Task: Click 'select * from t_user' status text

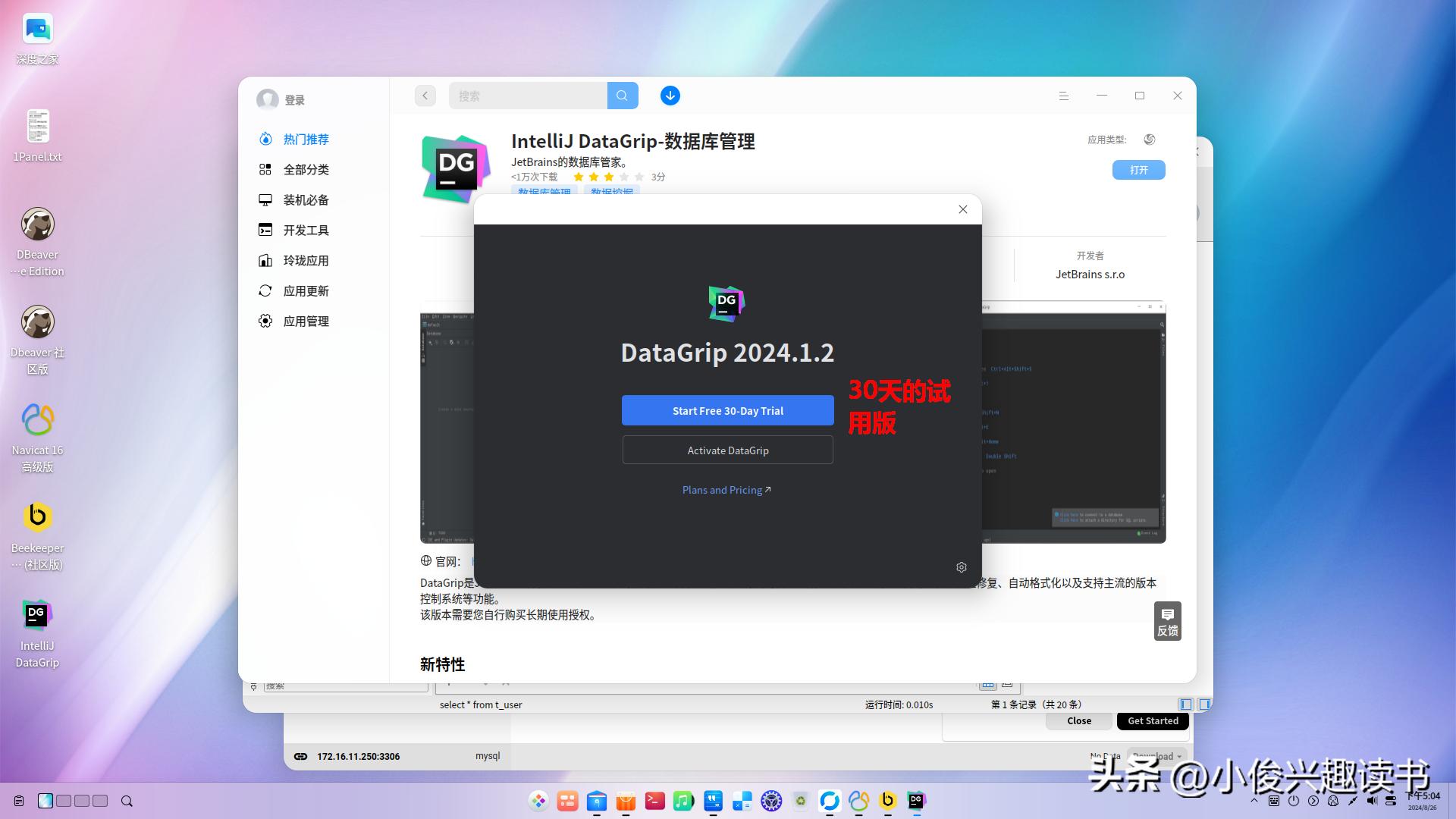Action: [481, 704]
